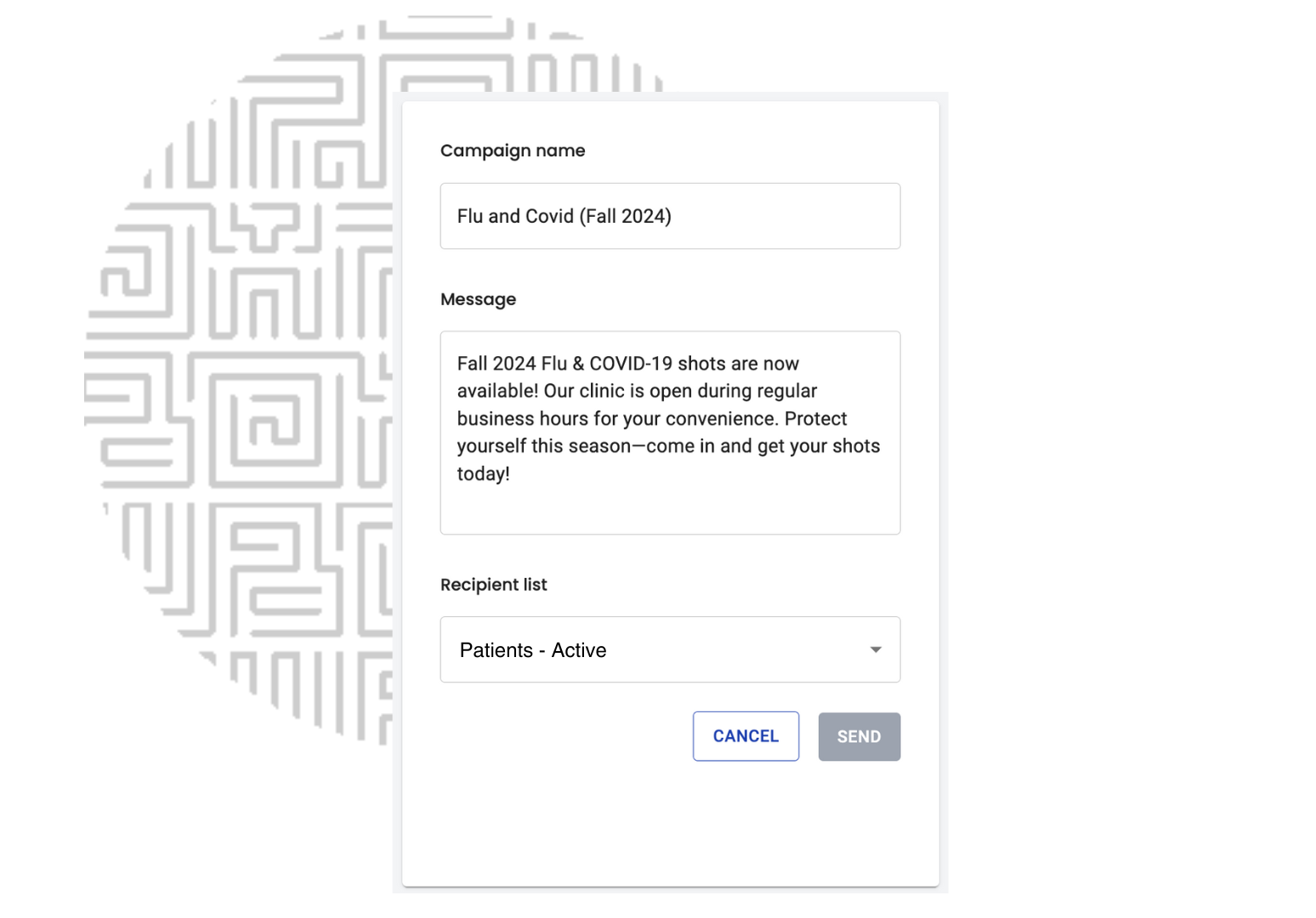
Task: Click the "Patients - Active" selected value
Action: point(533,650)
